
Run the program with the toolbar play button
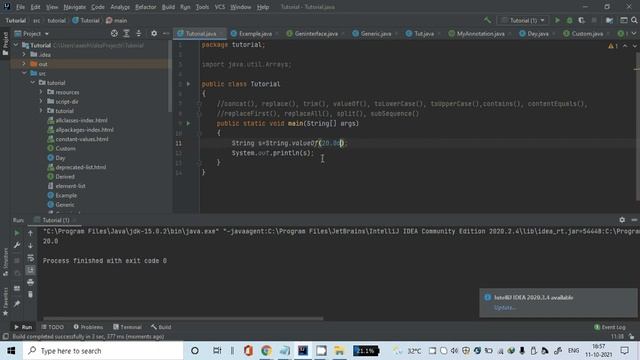coord(557,20)
